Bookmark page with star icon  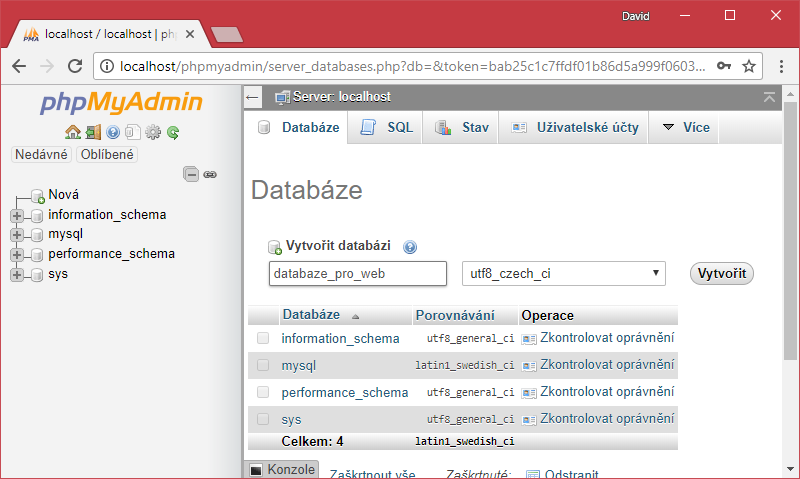coord(748,66)
